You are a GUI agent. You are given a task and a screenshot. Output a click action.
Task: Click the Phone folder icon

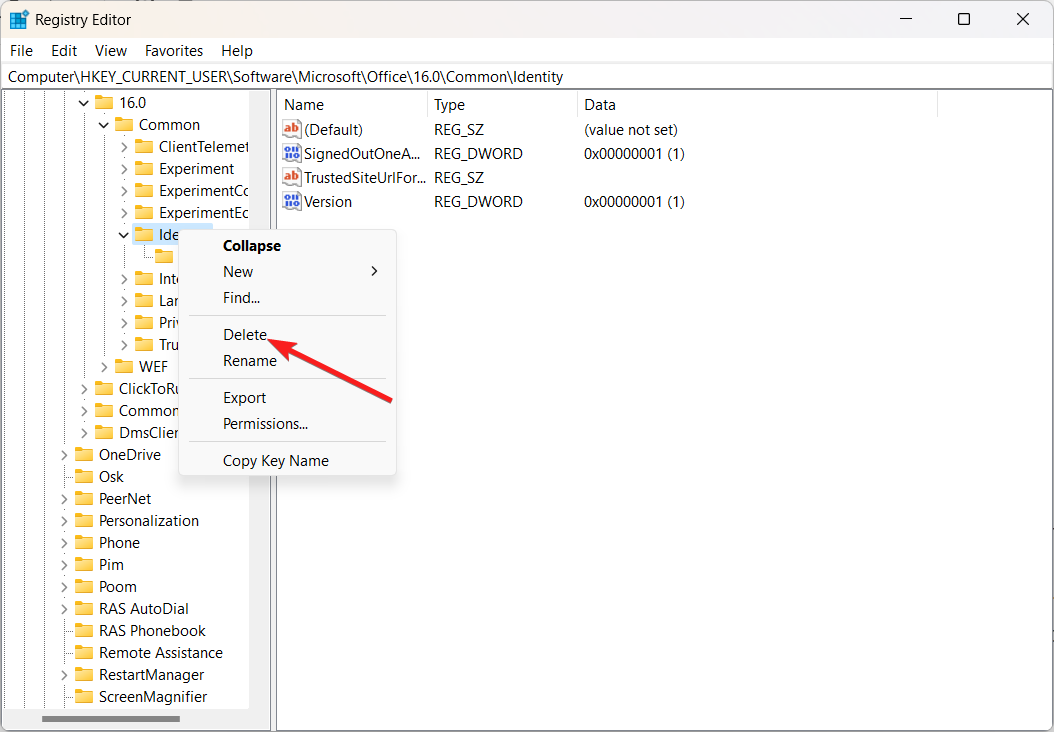tap(84, 543)
